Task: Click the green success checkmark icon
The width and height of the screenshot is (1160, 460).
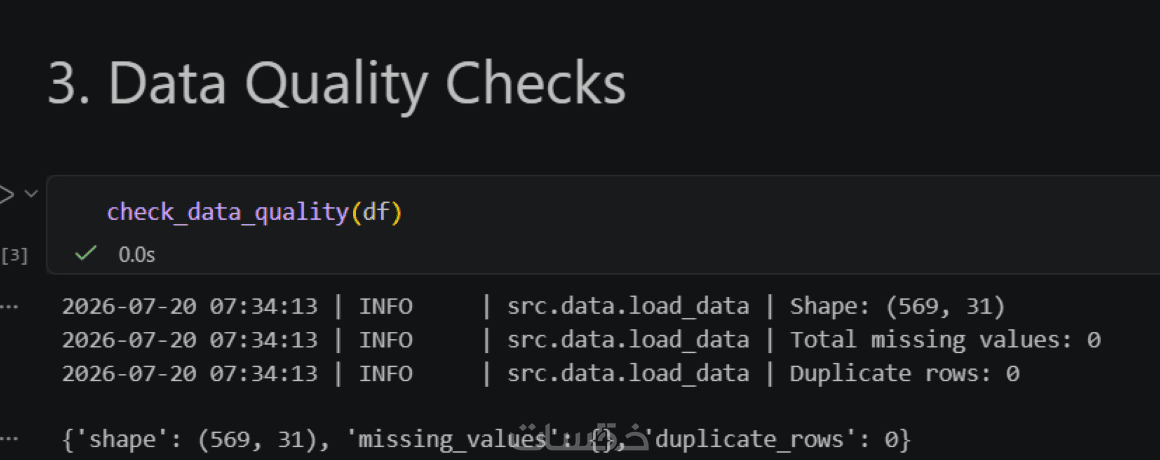Action: click(86, 254)
